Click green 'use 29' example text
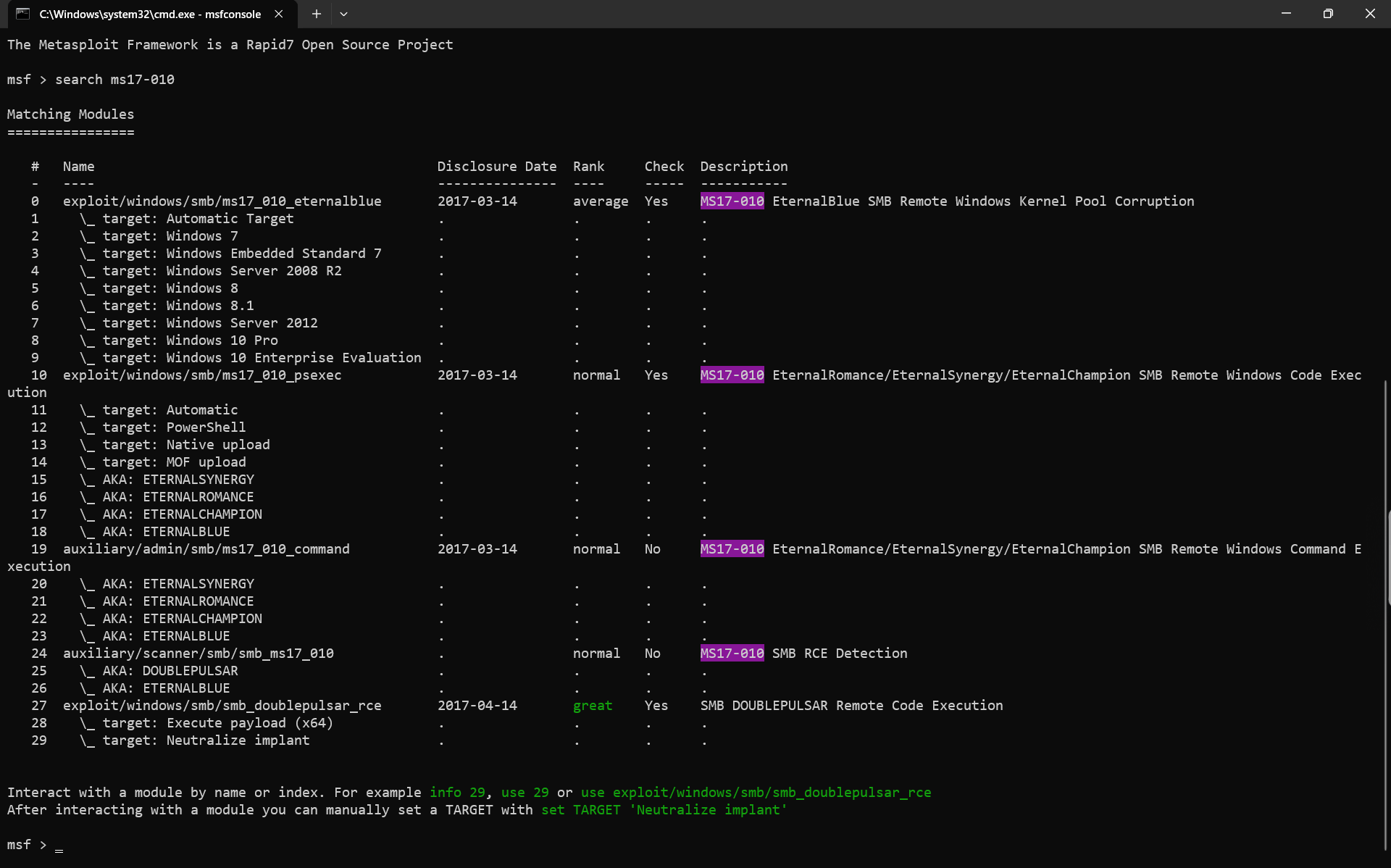Screen dimensions: 1391x868 click(525, 793)
